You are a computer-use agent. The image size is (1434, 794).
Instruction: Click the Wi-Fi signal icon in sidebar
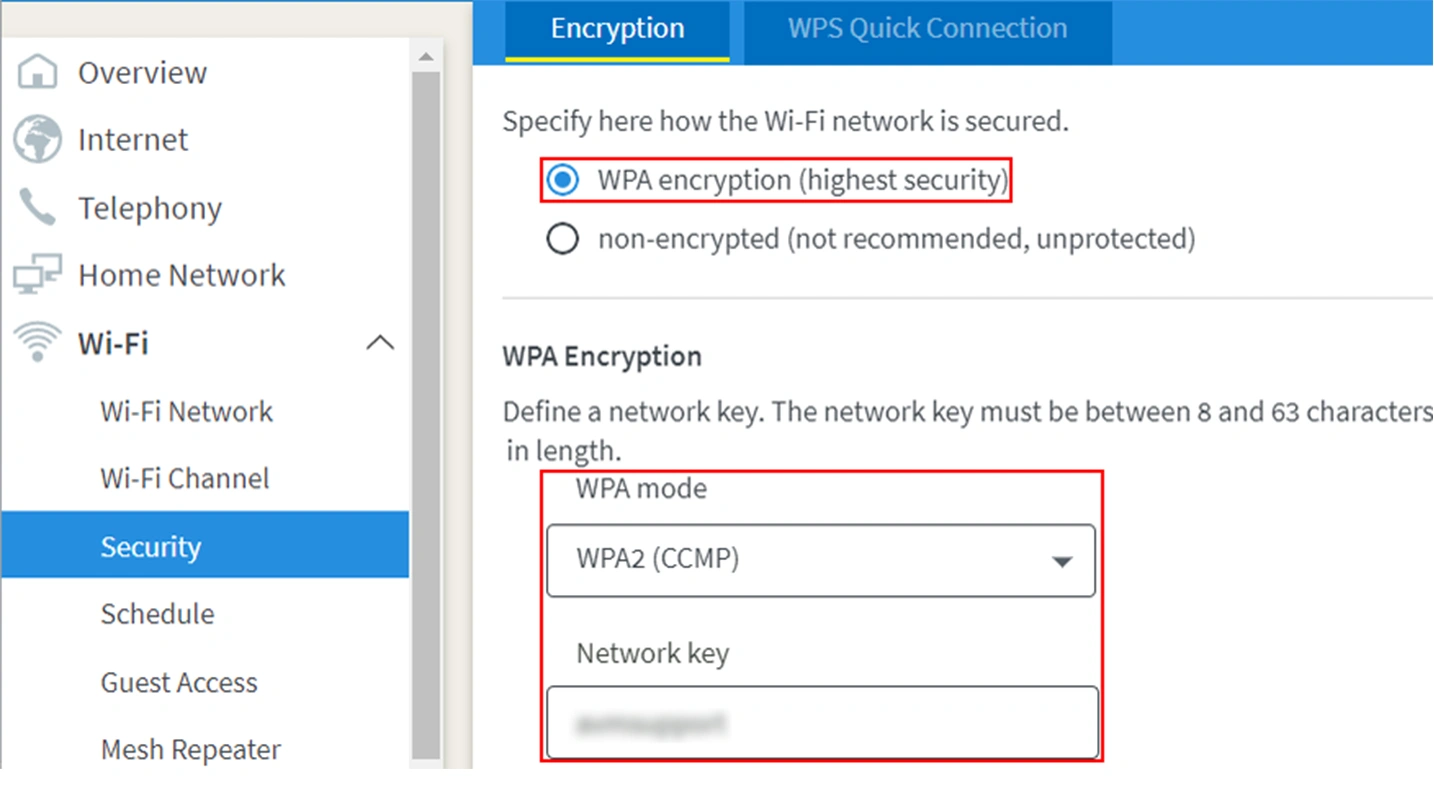38,342
